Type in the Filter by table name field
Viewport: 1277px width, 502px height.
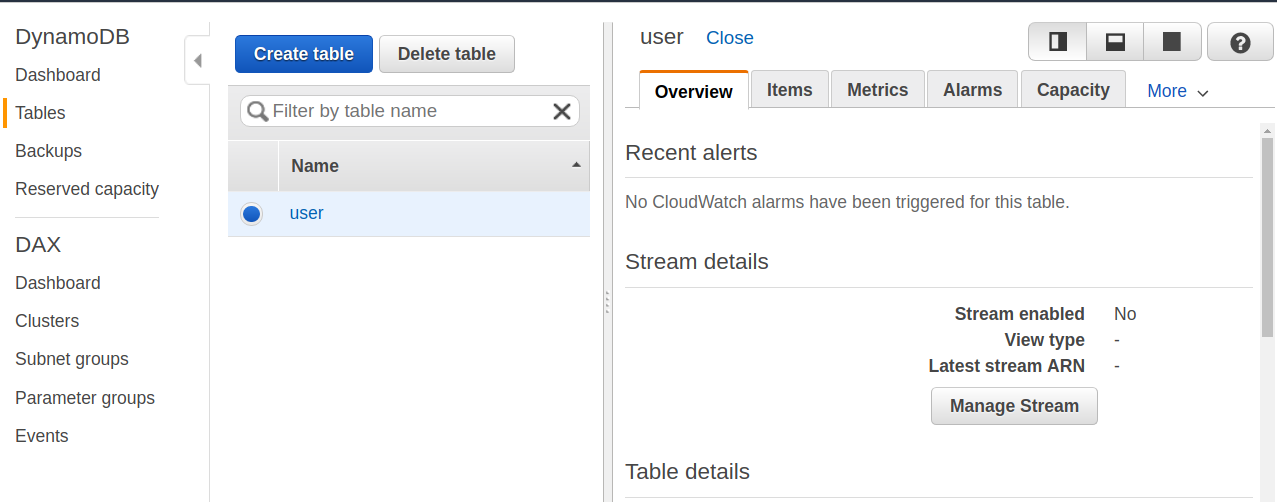click(410, 111)
